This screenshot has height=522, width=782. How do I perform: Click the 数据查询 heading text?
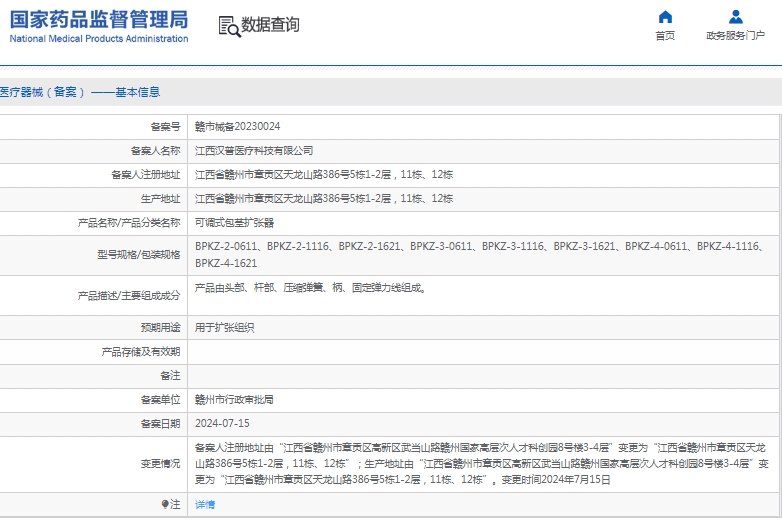pos(270,24)
